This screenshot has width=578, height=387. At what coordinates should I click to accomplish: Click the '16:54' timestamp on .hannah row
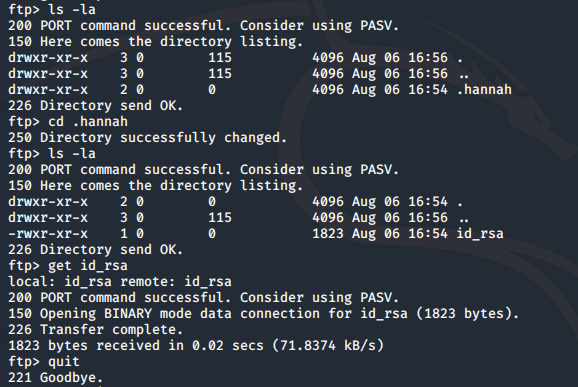coord(428,90)
